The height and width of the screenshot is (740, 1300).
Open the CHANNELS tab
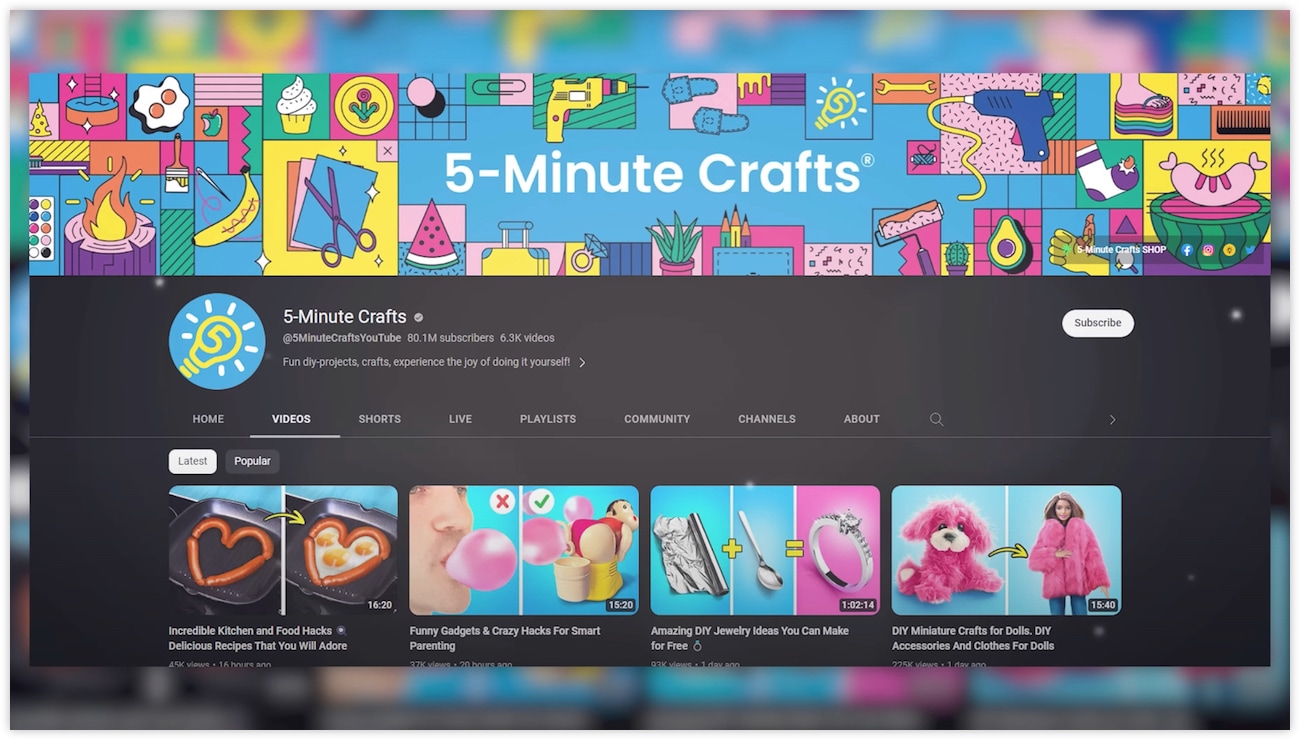767,419
